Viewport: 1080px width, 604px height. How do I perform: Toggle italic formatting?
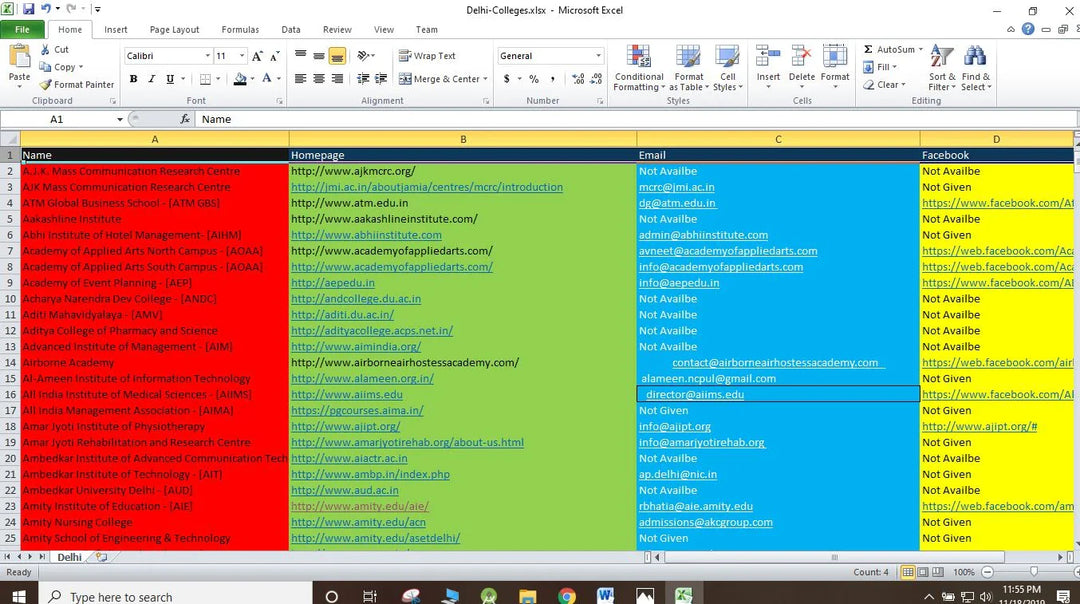(151, 78)
